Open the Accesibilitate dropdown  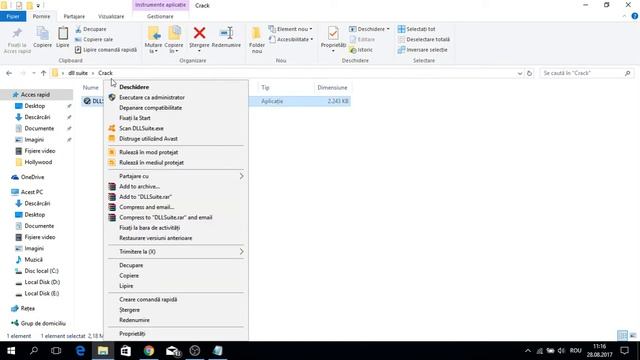pyautogui.click(x=291, y=39)
